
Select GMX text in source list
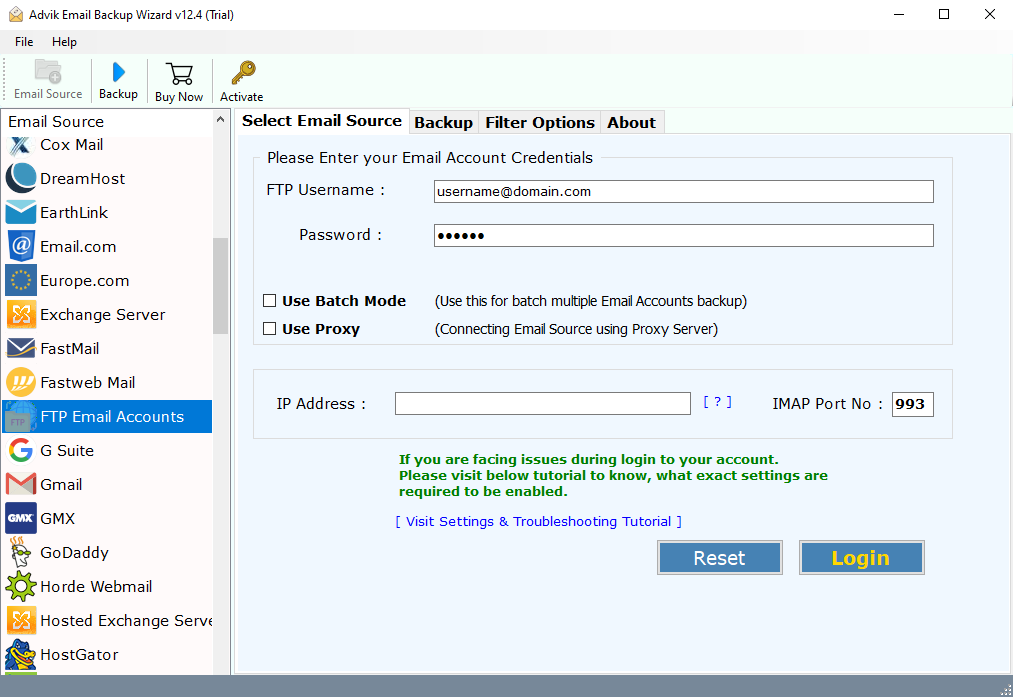click(57, 519)
